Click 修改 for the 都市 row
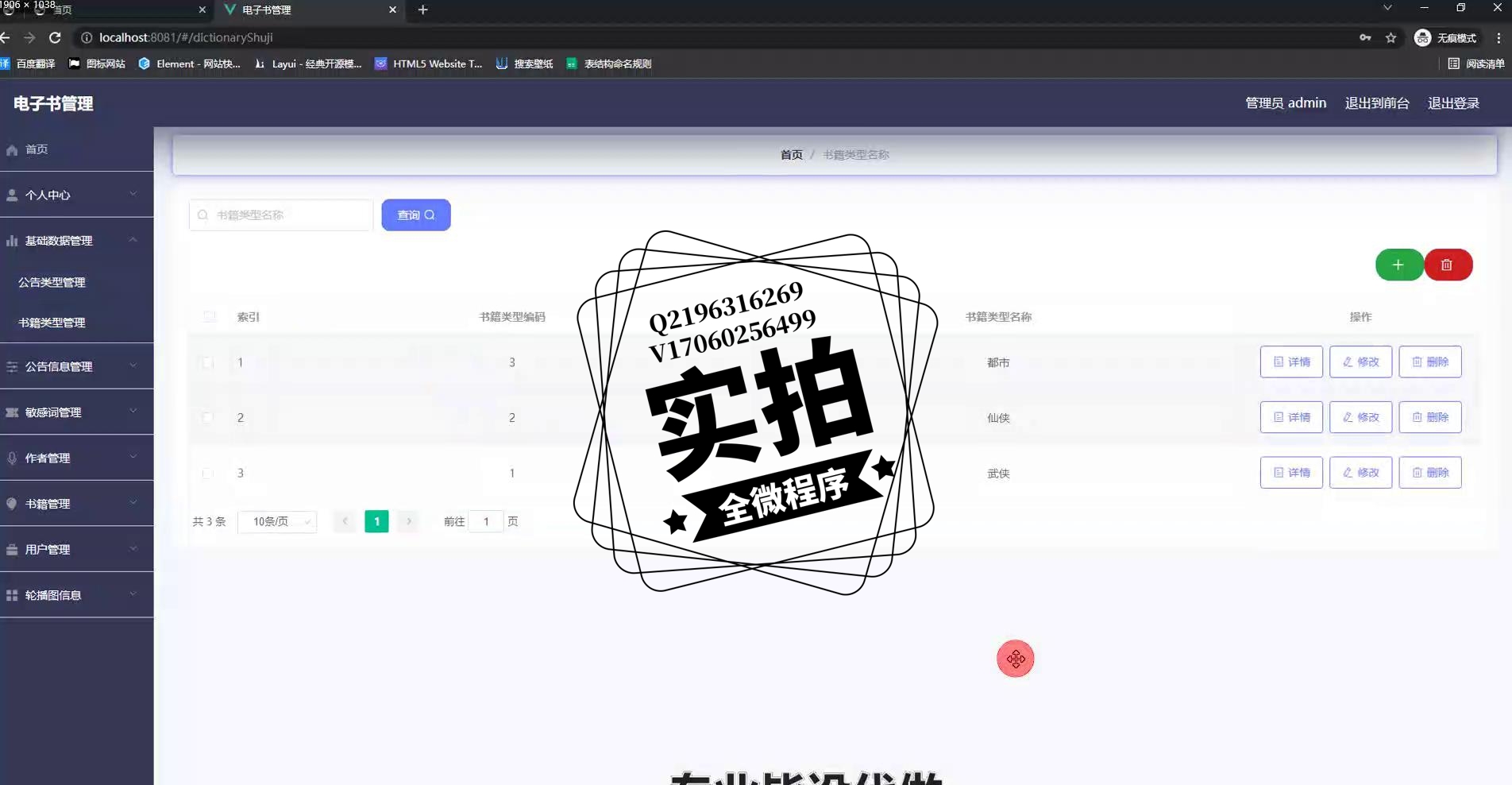1512x785 pixels. 1360,362
